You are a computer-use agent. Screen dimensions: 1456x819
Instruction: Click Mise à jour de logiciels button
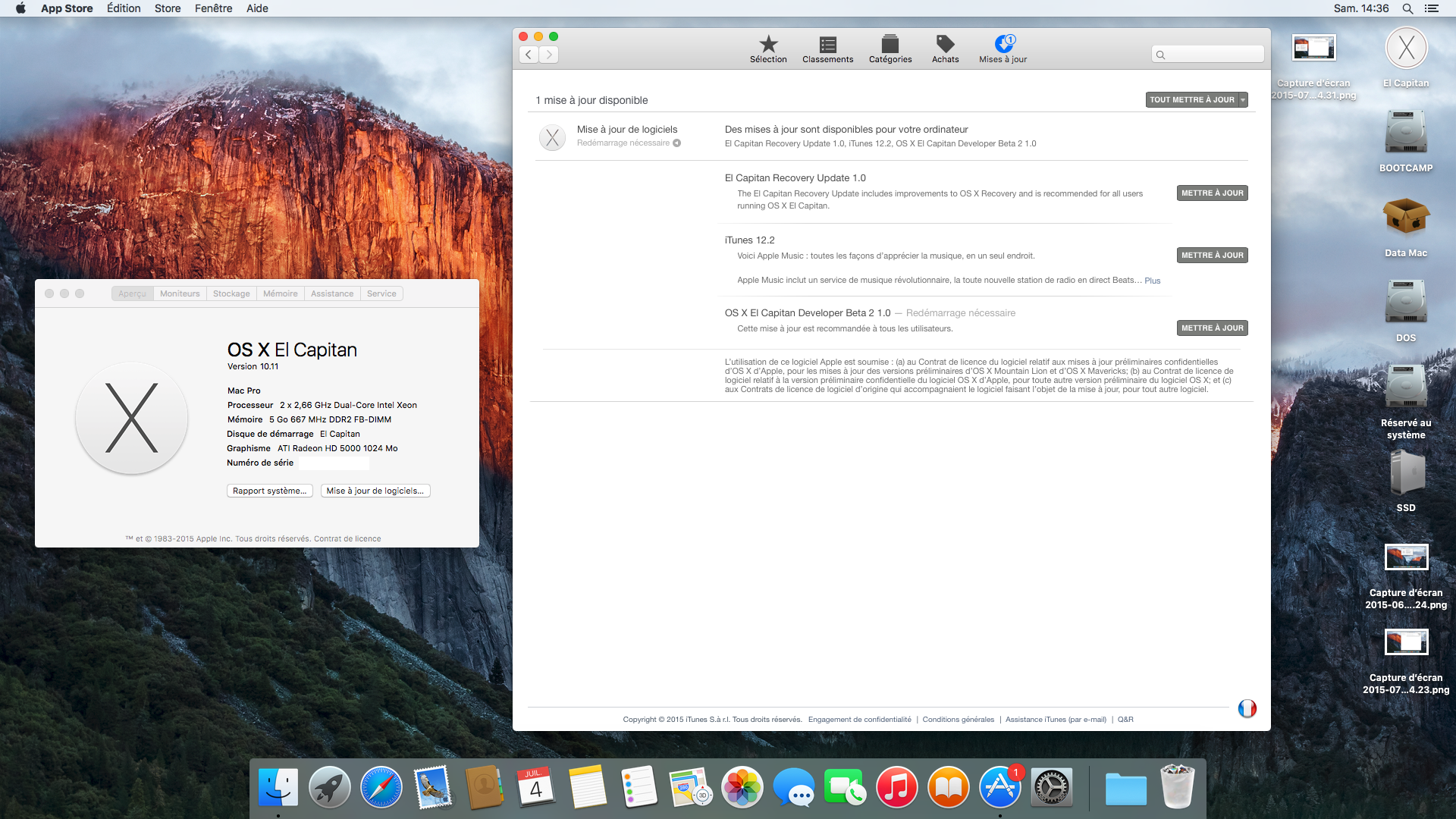click(x=375, y=491)
